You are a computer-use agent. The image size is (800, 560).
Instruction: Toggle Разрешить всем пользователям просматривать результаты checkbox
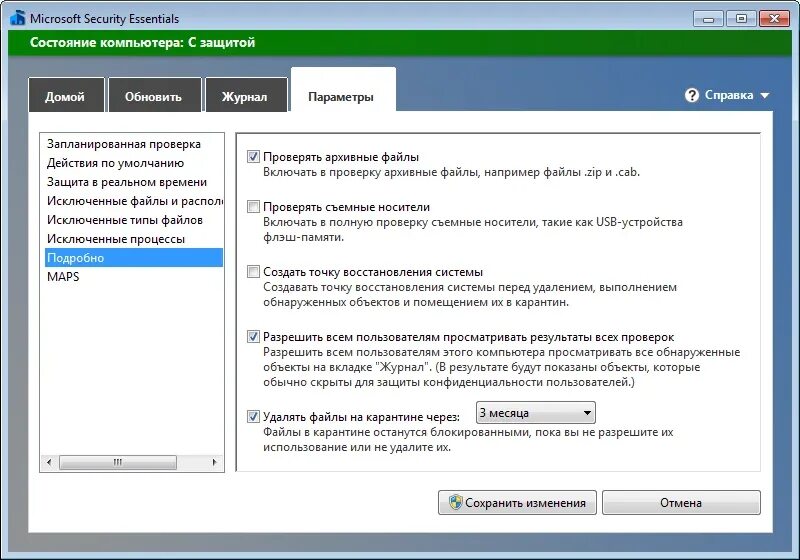(253, 337)
